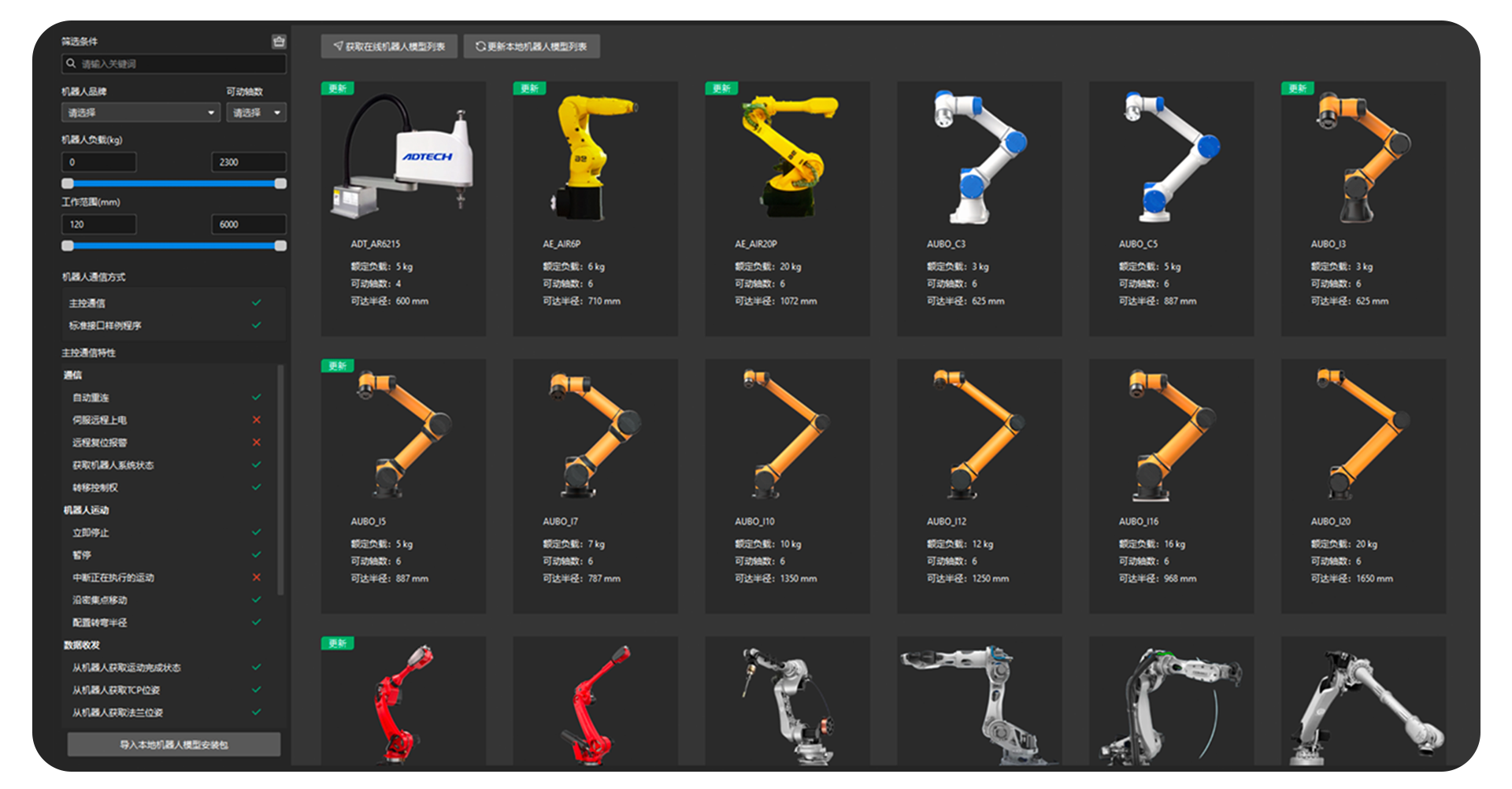Click the magnifier icon in the search box
The height and width of the screenshot is (789, 1512).
tap(72, 64)
